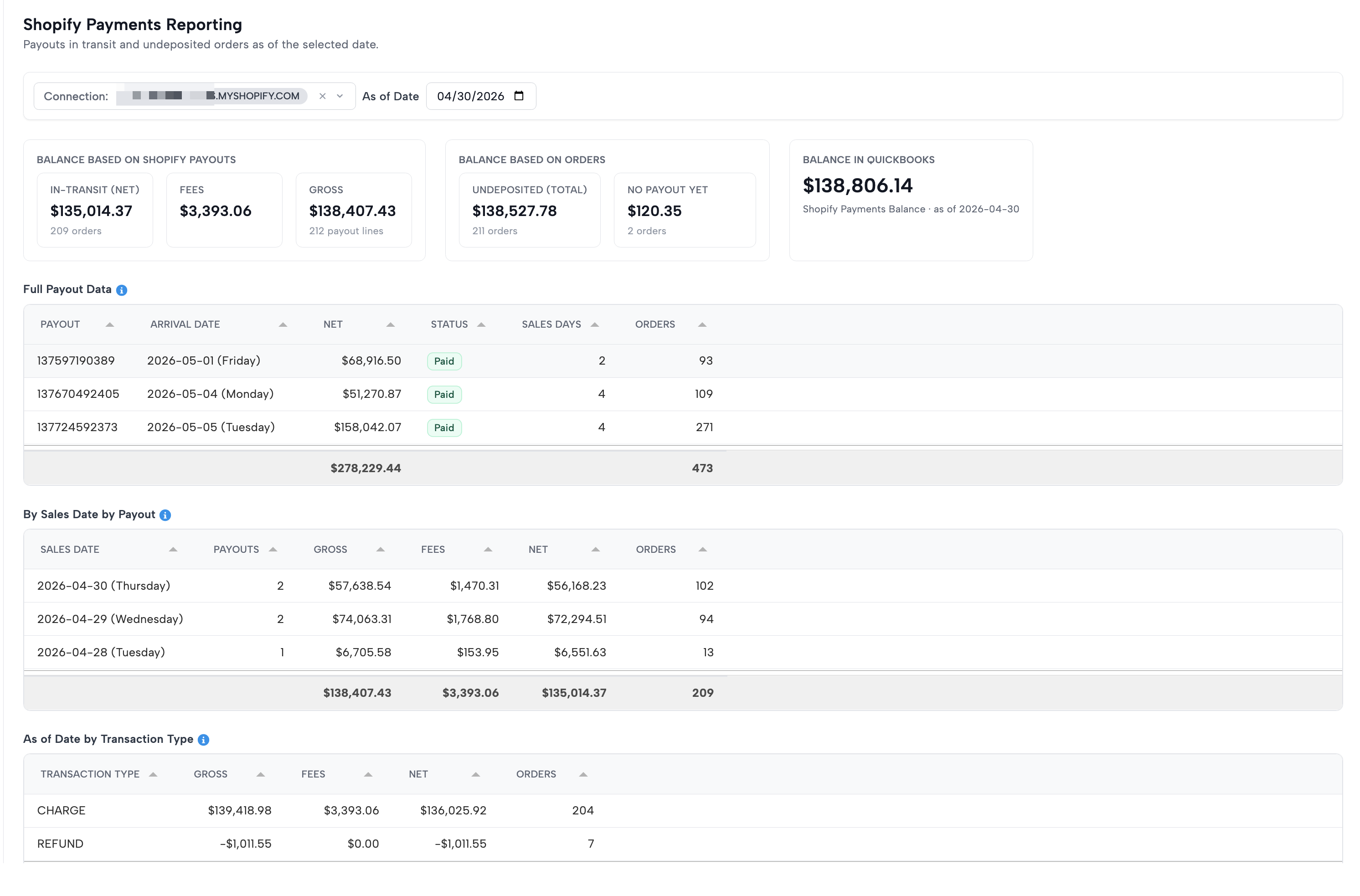Select payout 137724592373
The height and width of the screenshot is (896, 1360).
coord(77,427)
